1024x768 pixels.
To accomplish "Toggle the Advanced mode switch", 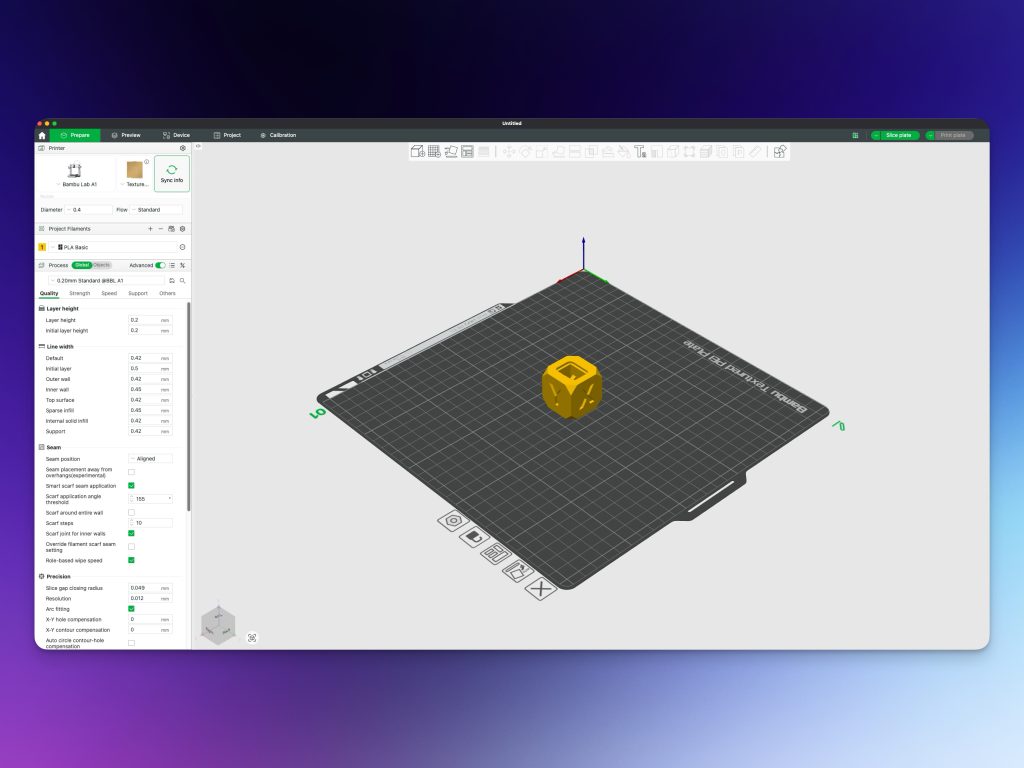I will tap(160, 265).
